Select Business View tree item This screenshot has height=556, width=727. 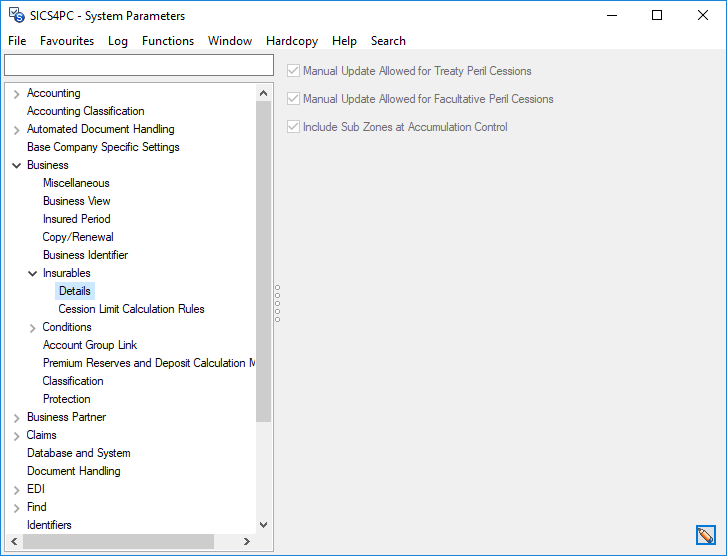point(77,201)
